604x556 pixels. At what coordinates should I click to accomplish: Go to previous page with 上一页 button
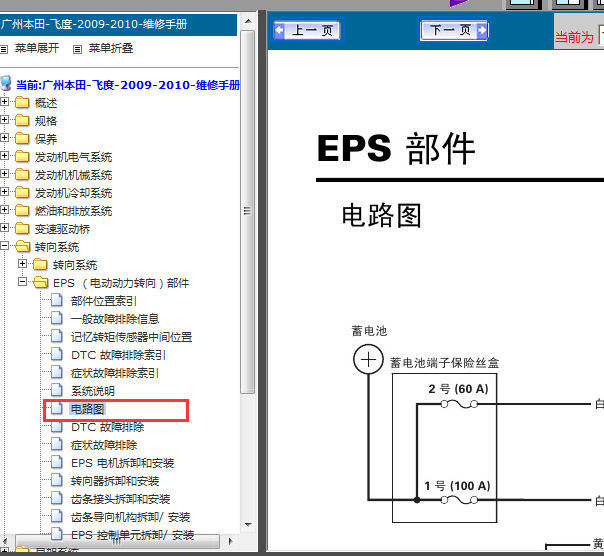pyautogui.click(x=307, y=30)
